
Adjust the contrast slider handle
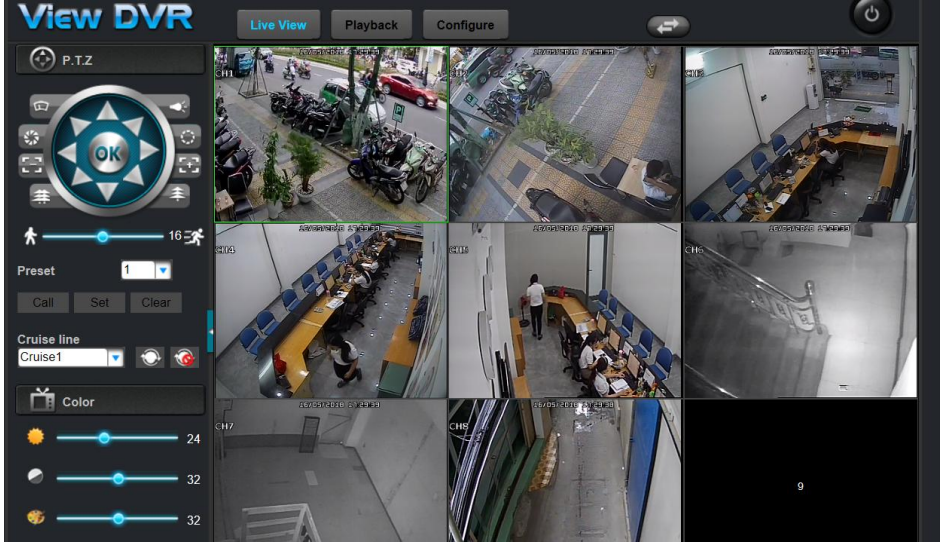118,479
